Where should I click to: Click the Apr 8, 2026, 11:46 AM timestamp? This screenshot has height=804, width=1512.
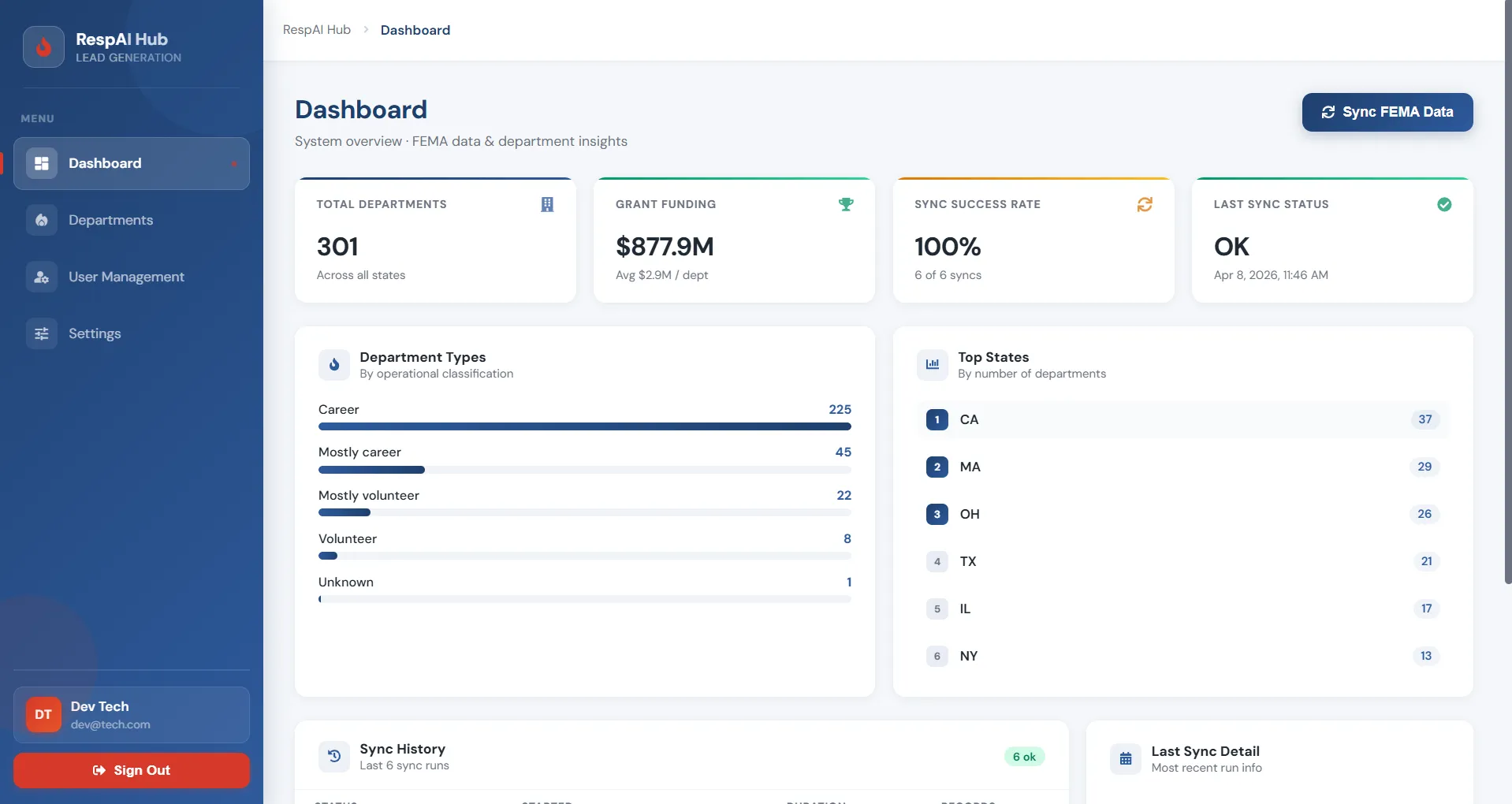coord(1271,275)
